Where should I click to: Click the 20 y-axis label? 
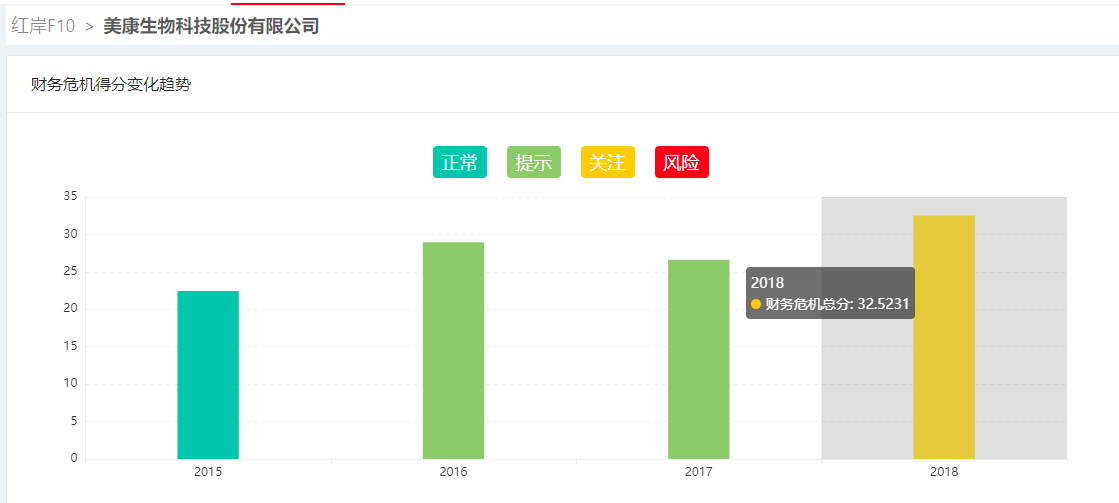point(70,309)
